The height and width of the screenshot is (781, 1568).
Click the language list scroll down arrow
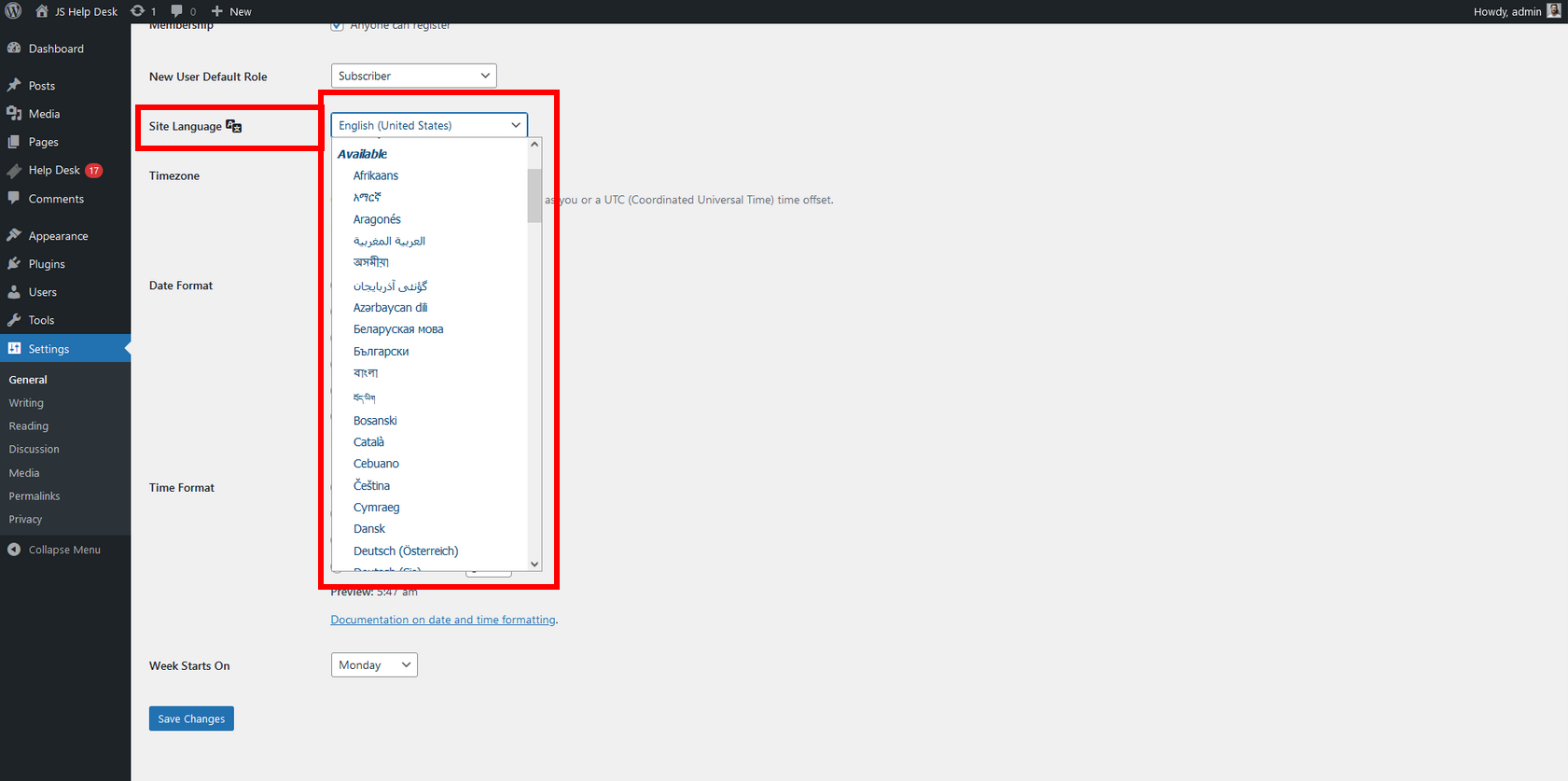534,564
